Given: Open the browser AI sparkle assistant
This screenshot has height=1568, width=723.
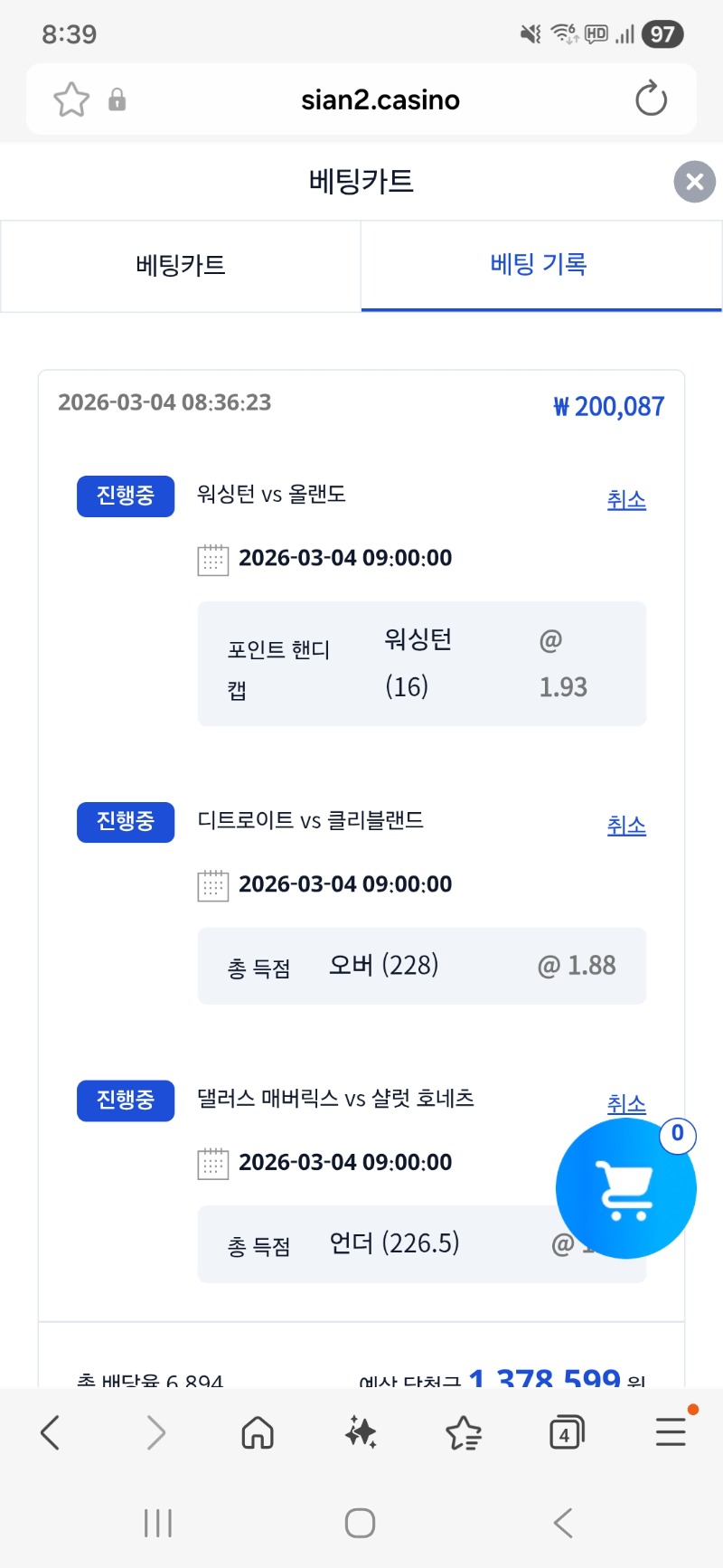Looking at the screenshot, I should (361, 1432).
